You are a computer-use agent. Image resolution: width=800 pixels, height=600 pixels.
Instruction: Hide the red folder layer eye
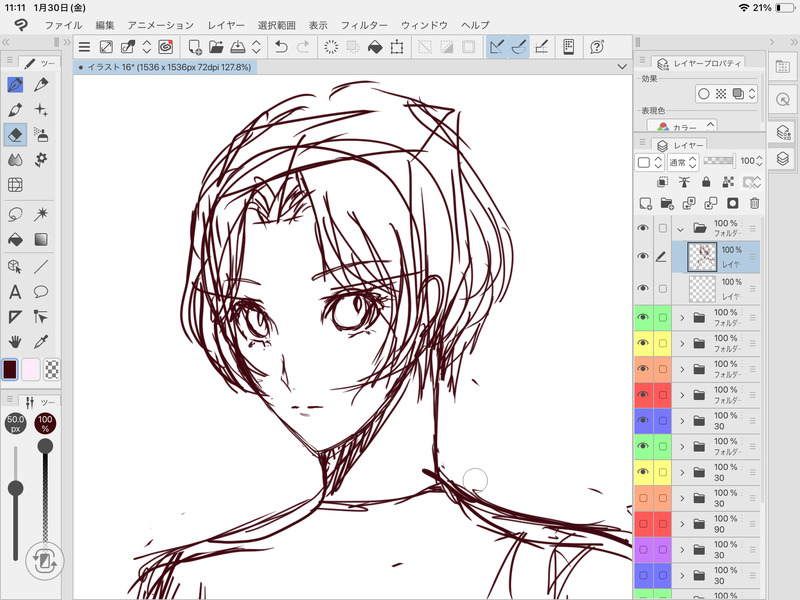643,394
